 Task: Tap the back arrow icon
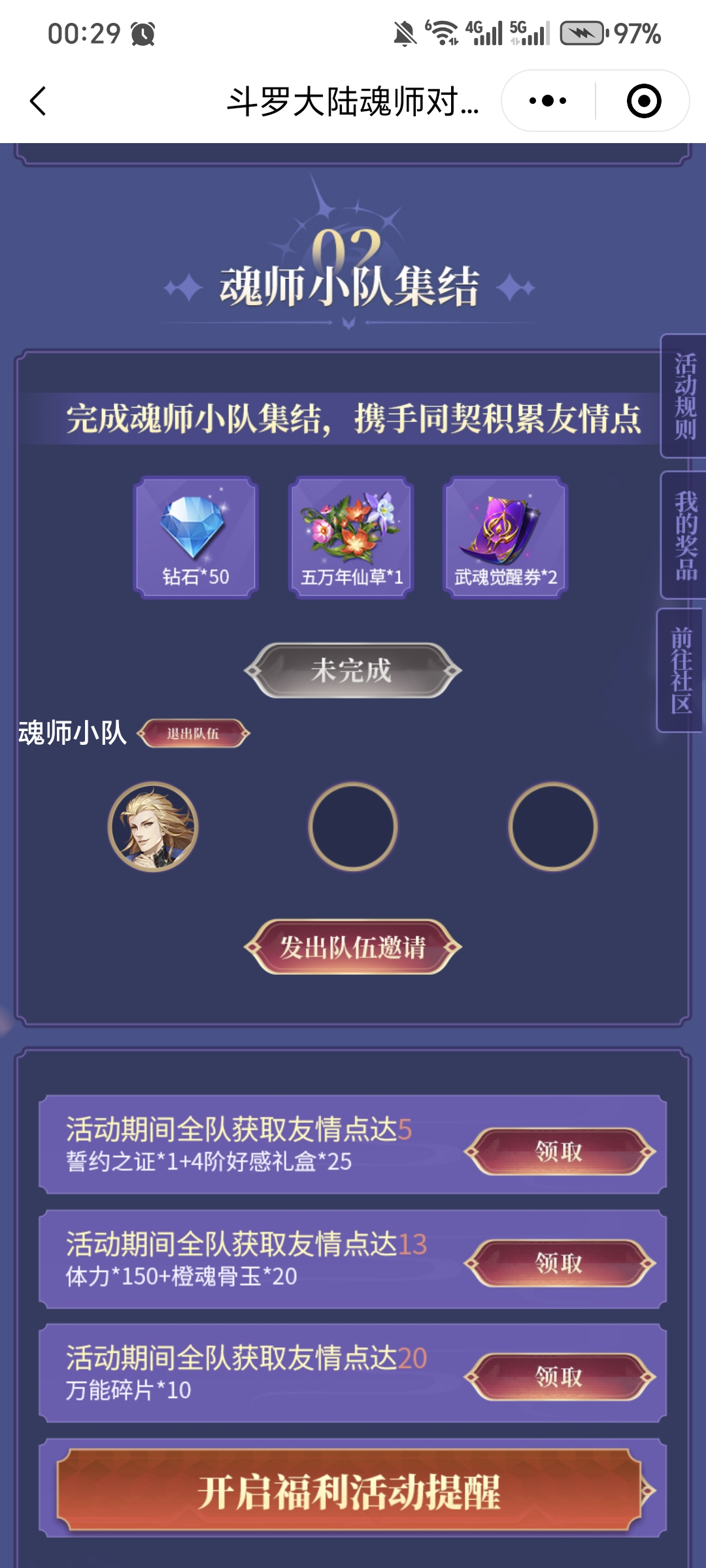point(38,101)
